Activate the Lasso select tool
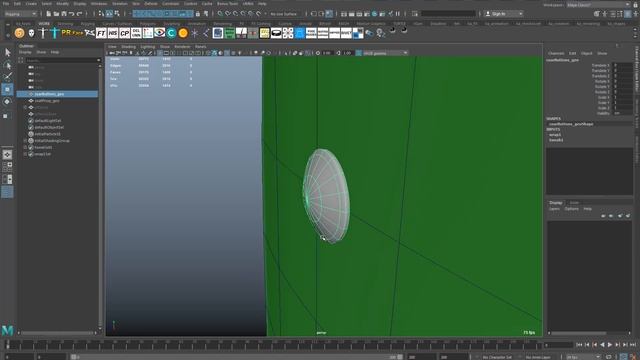The width and height of the screenshot is (640, 360). click(7, 64)
